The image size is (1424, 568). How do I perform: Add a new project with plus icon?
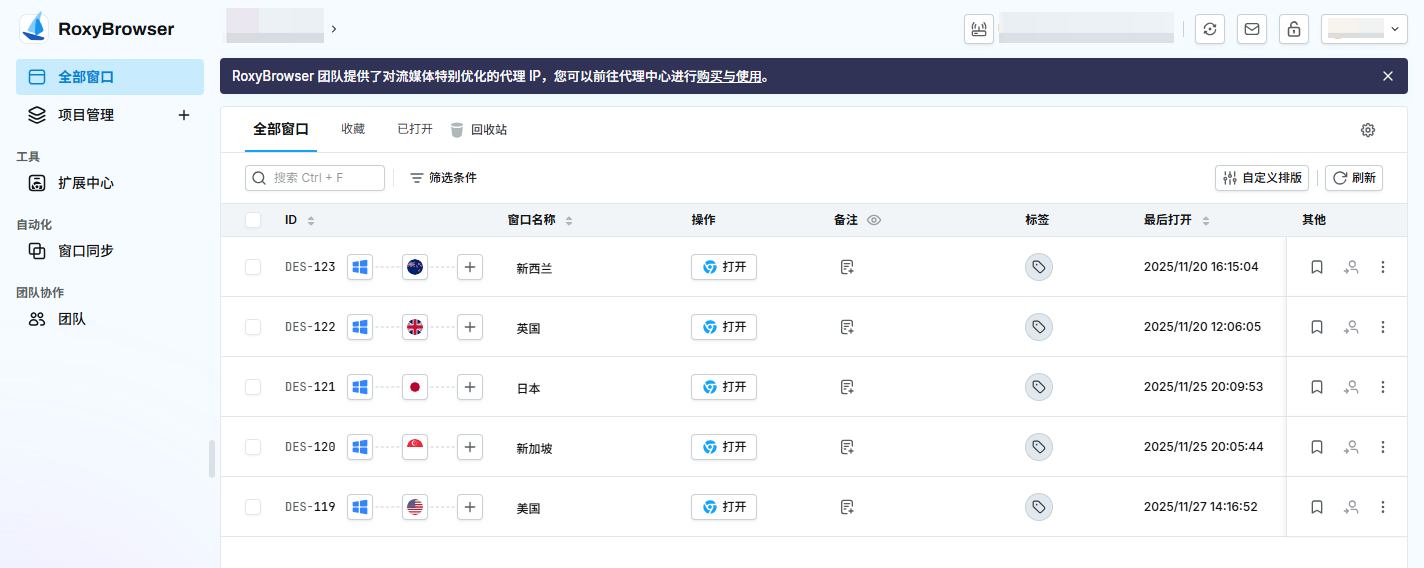click(184, 115)
